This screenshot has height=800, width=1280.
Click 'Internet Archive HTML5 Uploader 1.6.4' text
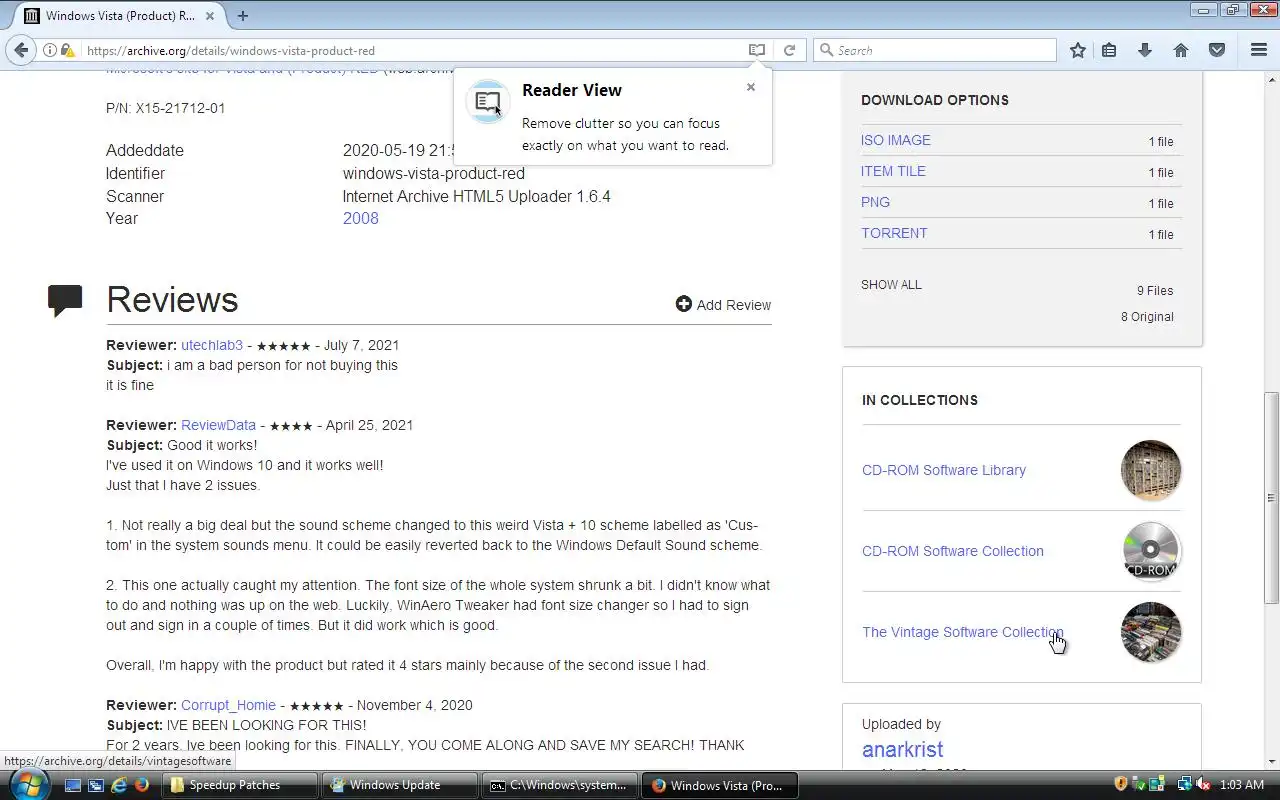point(477,196)
